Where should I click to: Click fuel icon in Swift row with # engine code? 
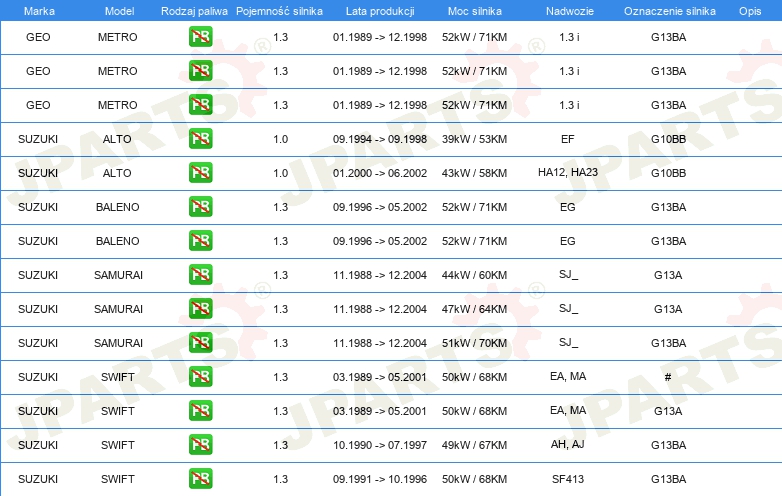(x=200, y=377)
